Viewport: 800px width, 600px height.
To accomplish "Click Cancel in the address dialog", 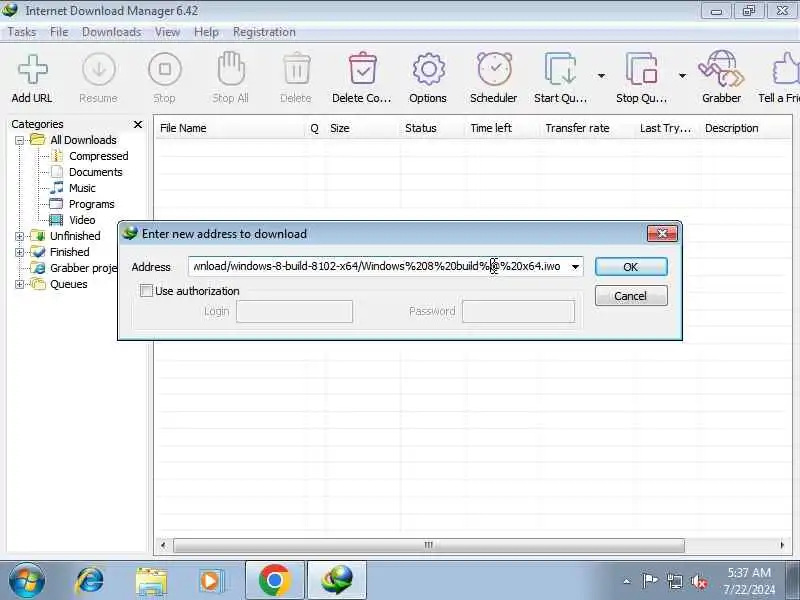I will 631,296.
